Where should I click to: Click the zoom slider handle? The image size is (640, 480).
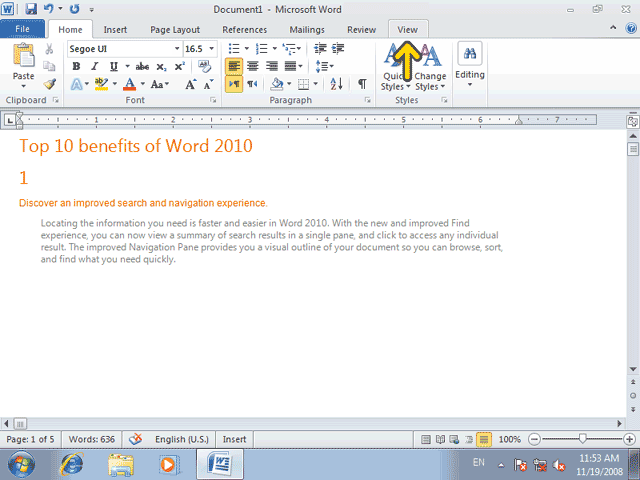[x=582, y=439]
